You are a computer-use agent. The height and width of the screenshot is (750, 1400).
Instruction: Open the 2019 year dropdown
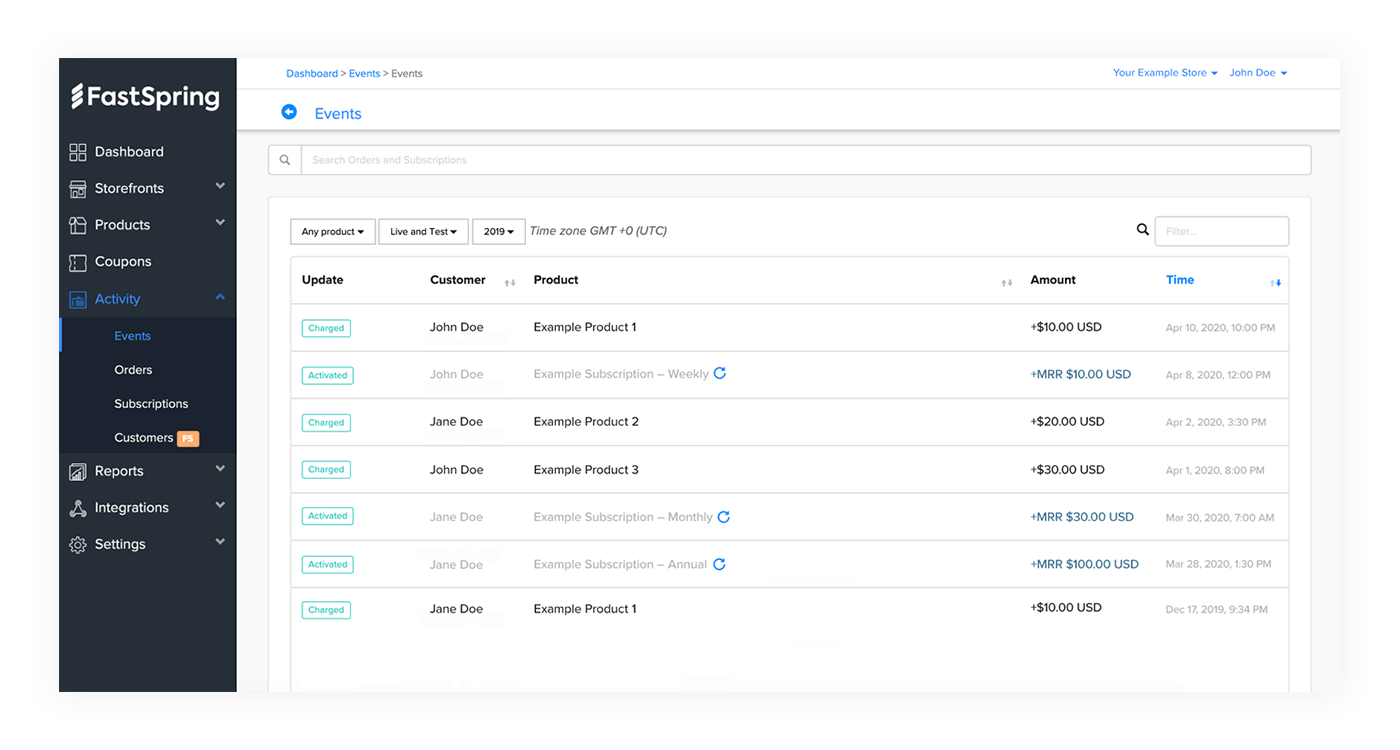[x=498, y=231]
